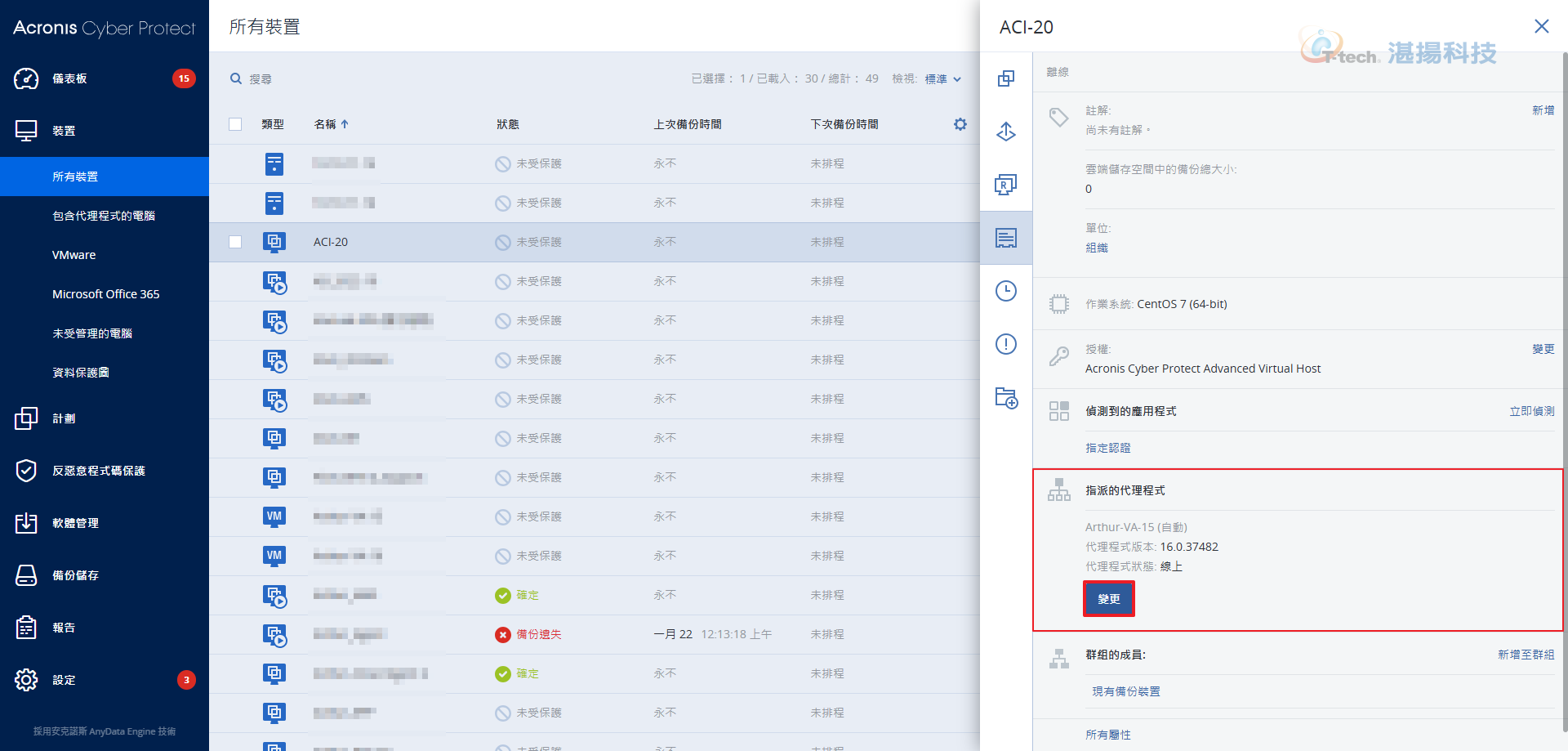This screenshot has height=751, width=1568.
Task: Click the first 確定 status cell
Action: (x=517, y=595)
